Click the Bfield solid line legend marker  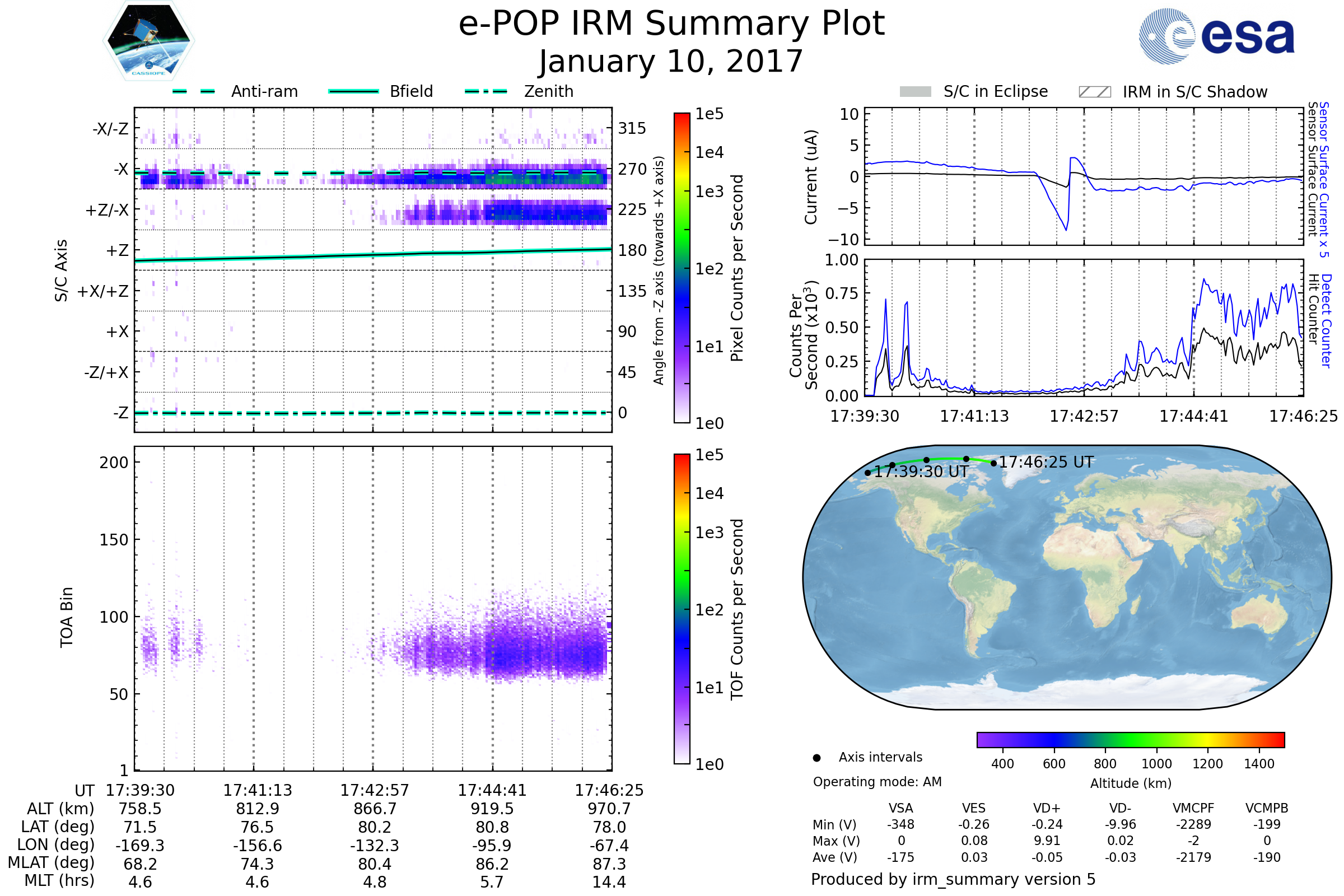pyautogui.click(x=353, y=91)
